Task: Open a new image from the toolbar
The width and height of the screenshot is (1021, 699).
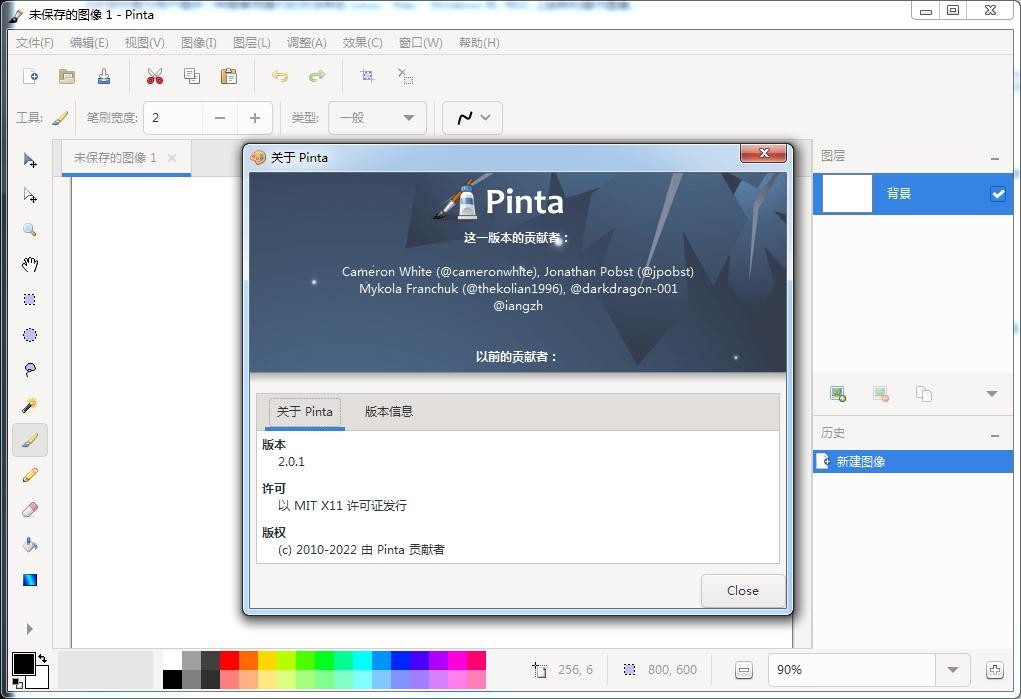Action: click(30, 76)
